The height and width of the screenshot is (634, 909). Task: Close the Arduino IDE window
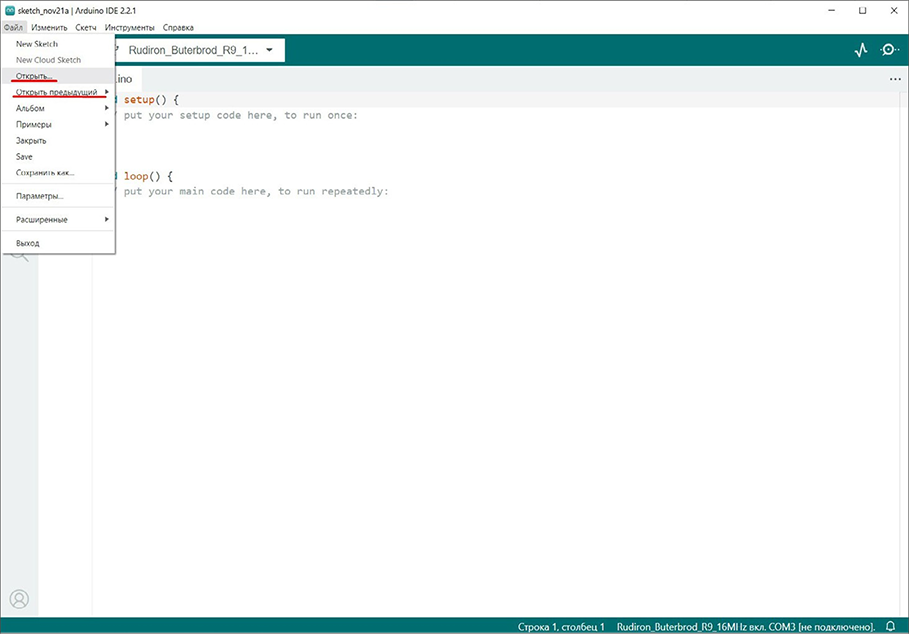pos(894,10)
